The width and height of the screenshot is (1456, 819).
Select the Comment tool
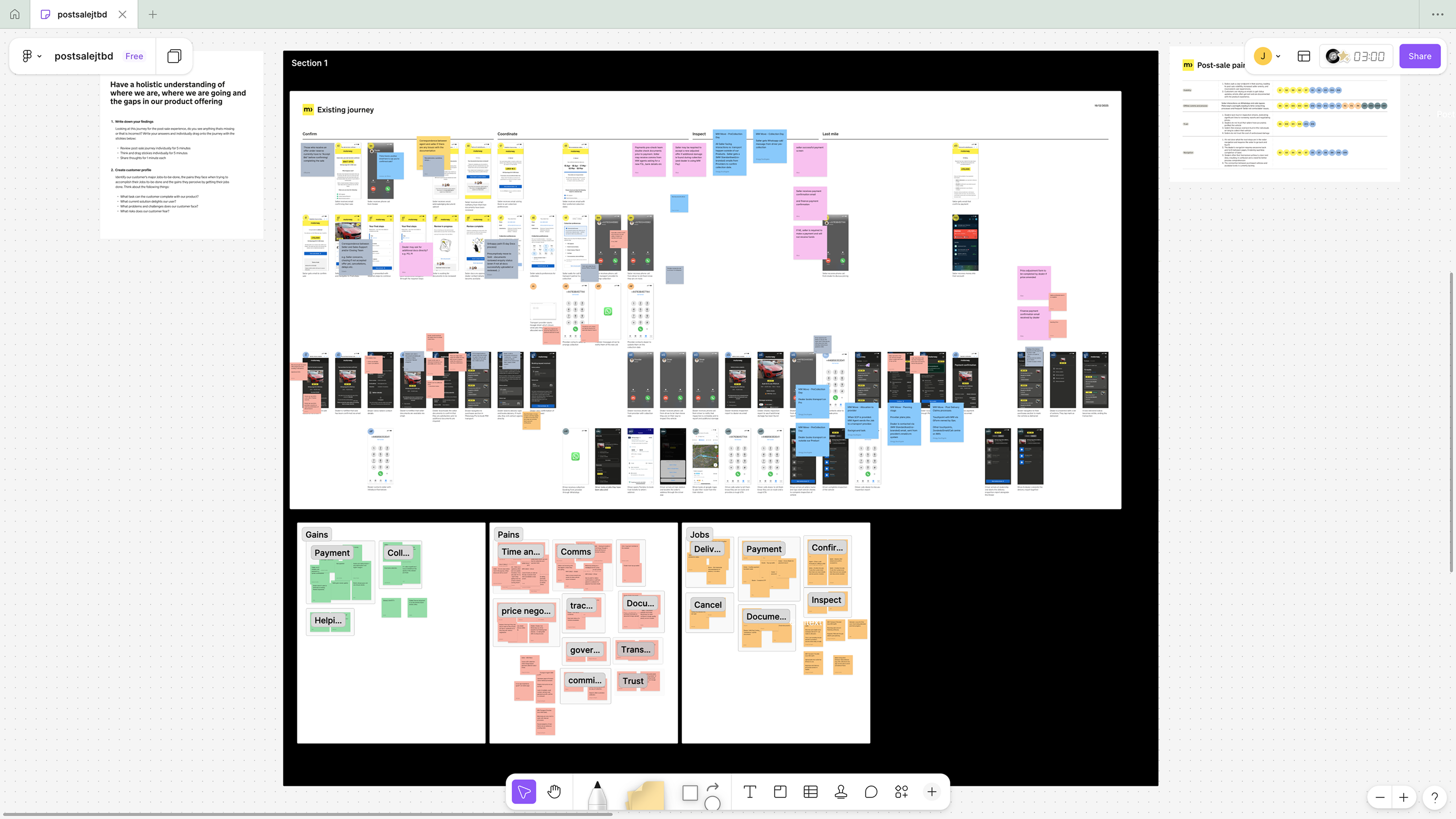(x=871, y=792)
